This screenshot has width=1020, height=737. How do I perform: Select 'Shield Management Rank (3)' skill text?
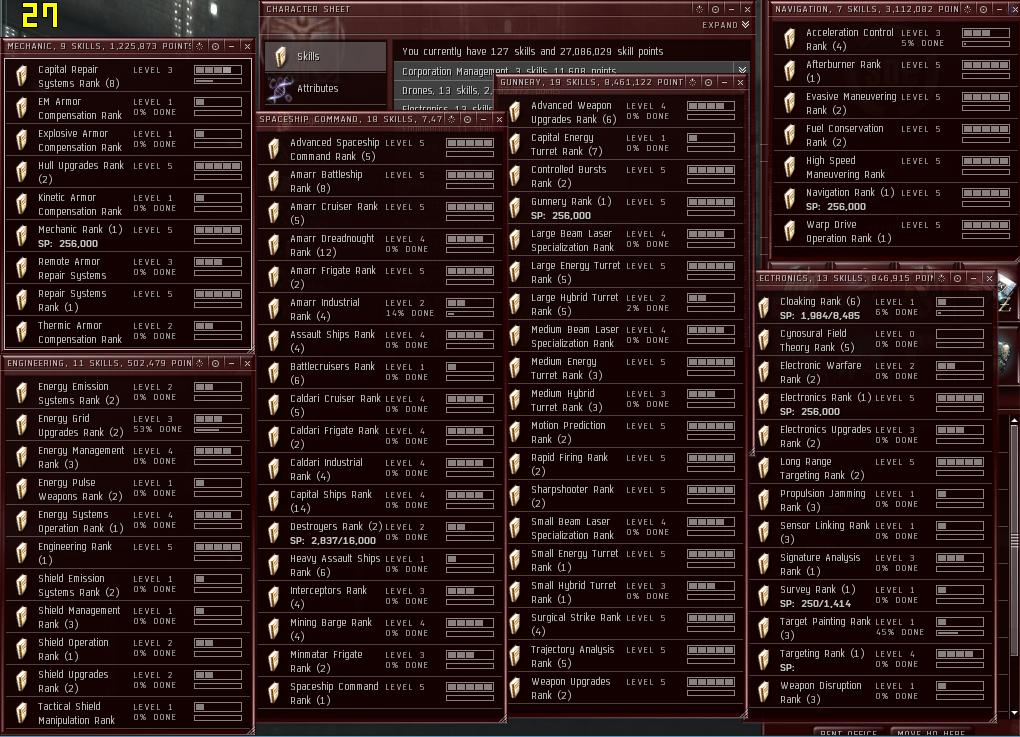point(79,617)
